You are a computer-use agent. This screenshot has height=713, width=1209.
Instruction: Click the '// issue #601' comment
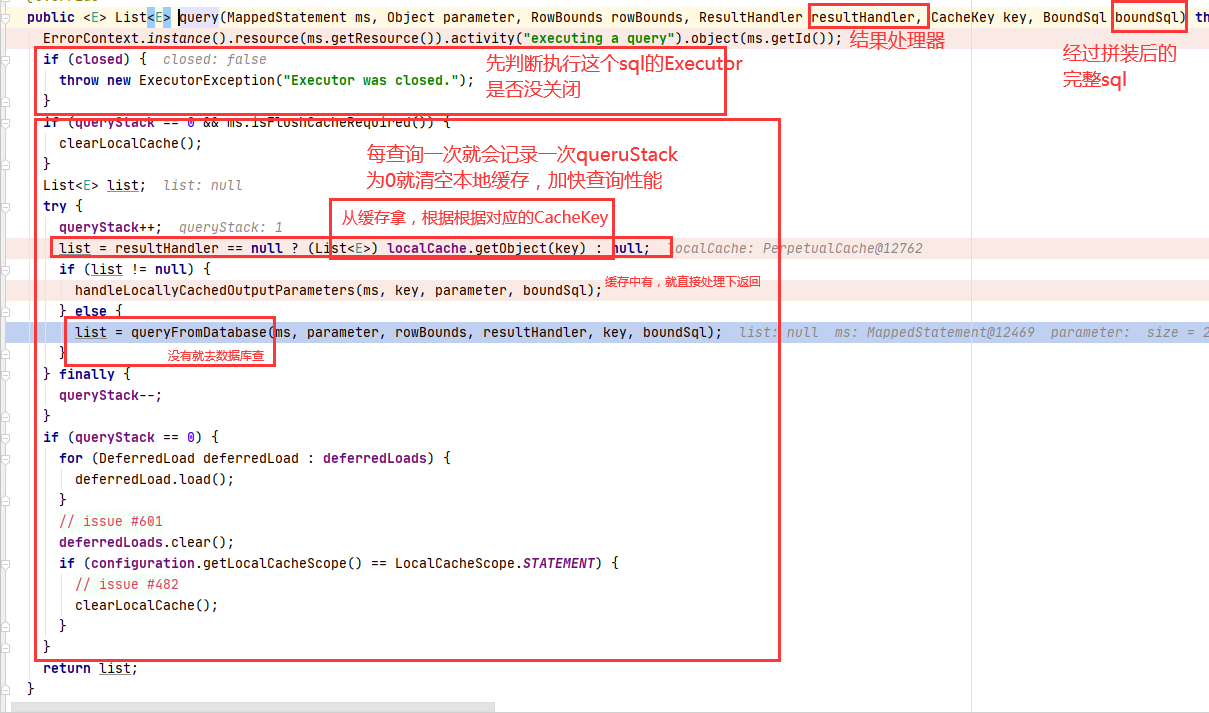point(111,521)
